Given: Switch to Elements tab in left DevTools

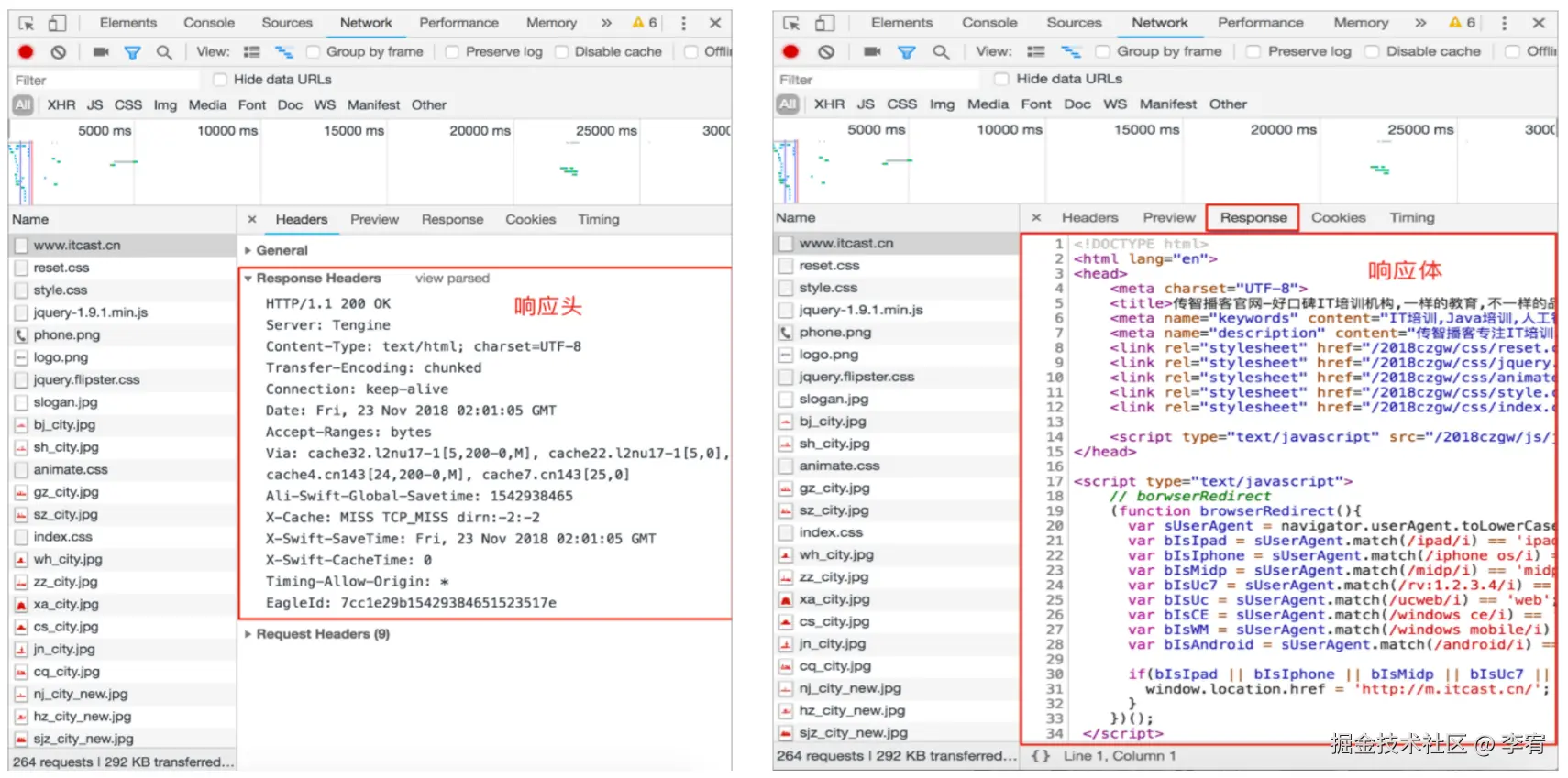Looking at the screenshot, I should point(128,23).
